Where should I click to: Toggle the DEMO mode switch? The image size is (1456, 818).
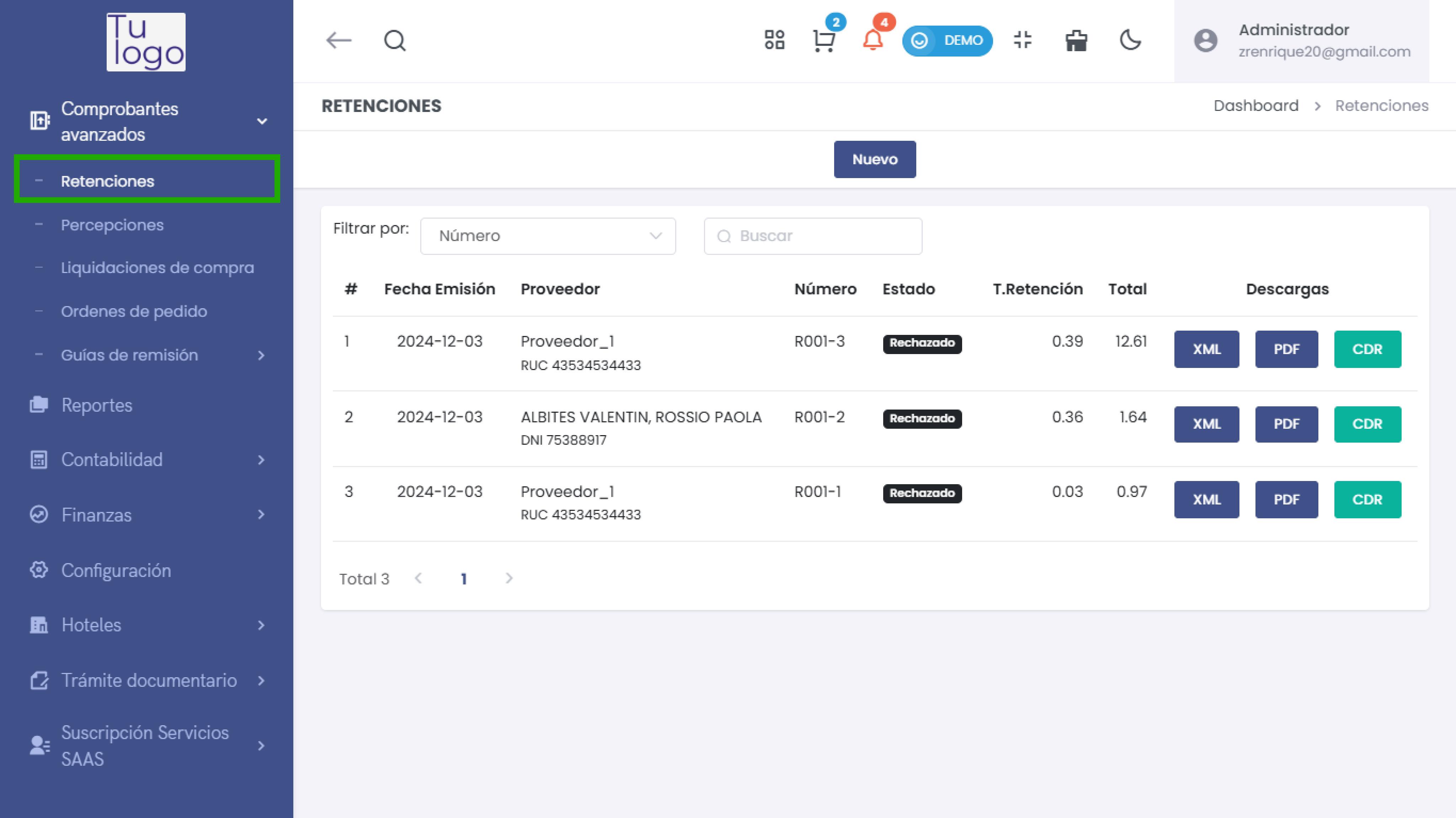[x=947, y=41]
